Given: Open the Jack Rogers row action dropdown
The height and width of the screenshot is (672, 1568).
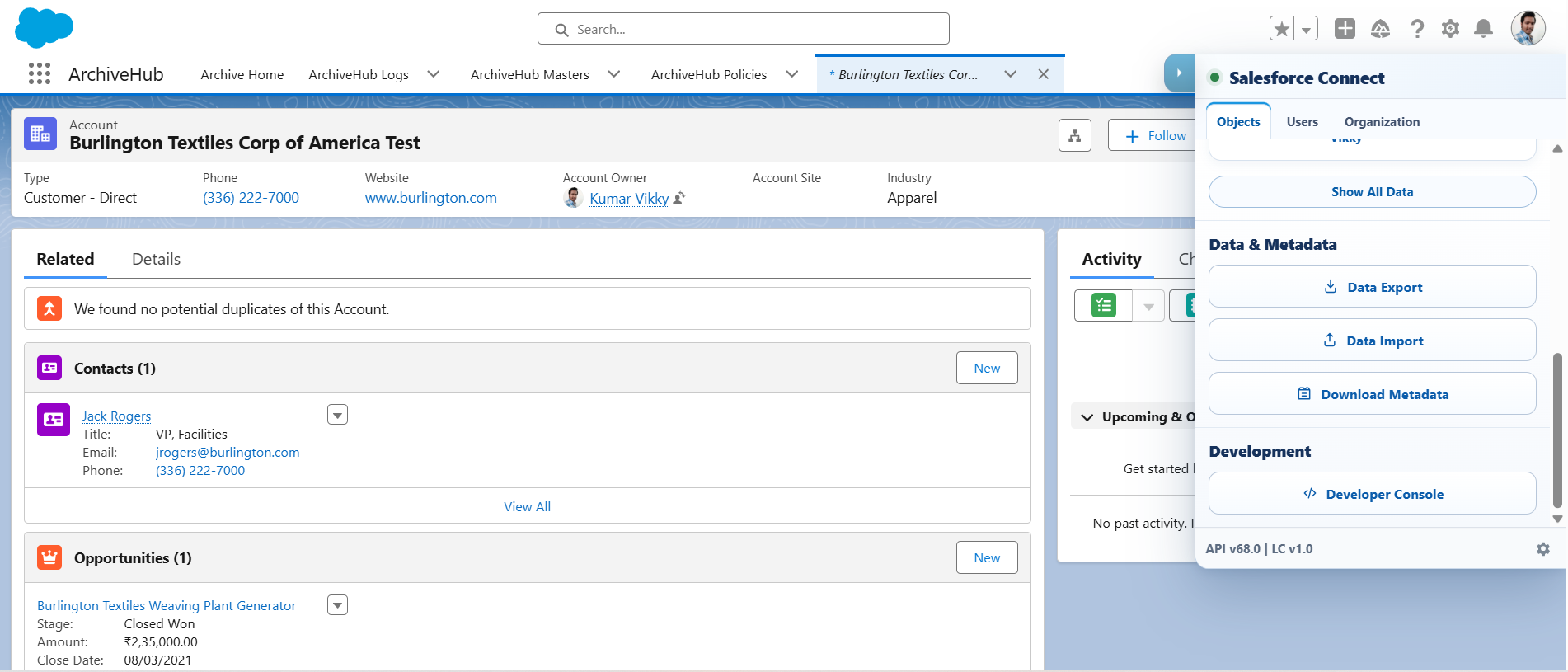Looking at the screenshot, I should click(x=338, y=415).
